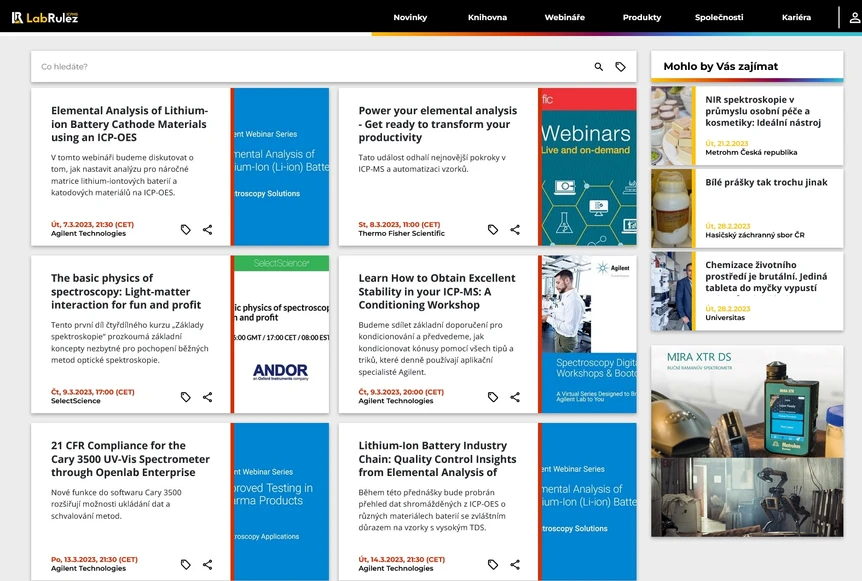The image size is (862, 581).
Task: Share the Lithium-ion Battery Cathode Materials webinar
Action: tap(207, 230)
